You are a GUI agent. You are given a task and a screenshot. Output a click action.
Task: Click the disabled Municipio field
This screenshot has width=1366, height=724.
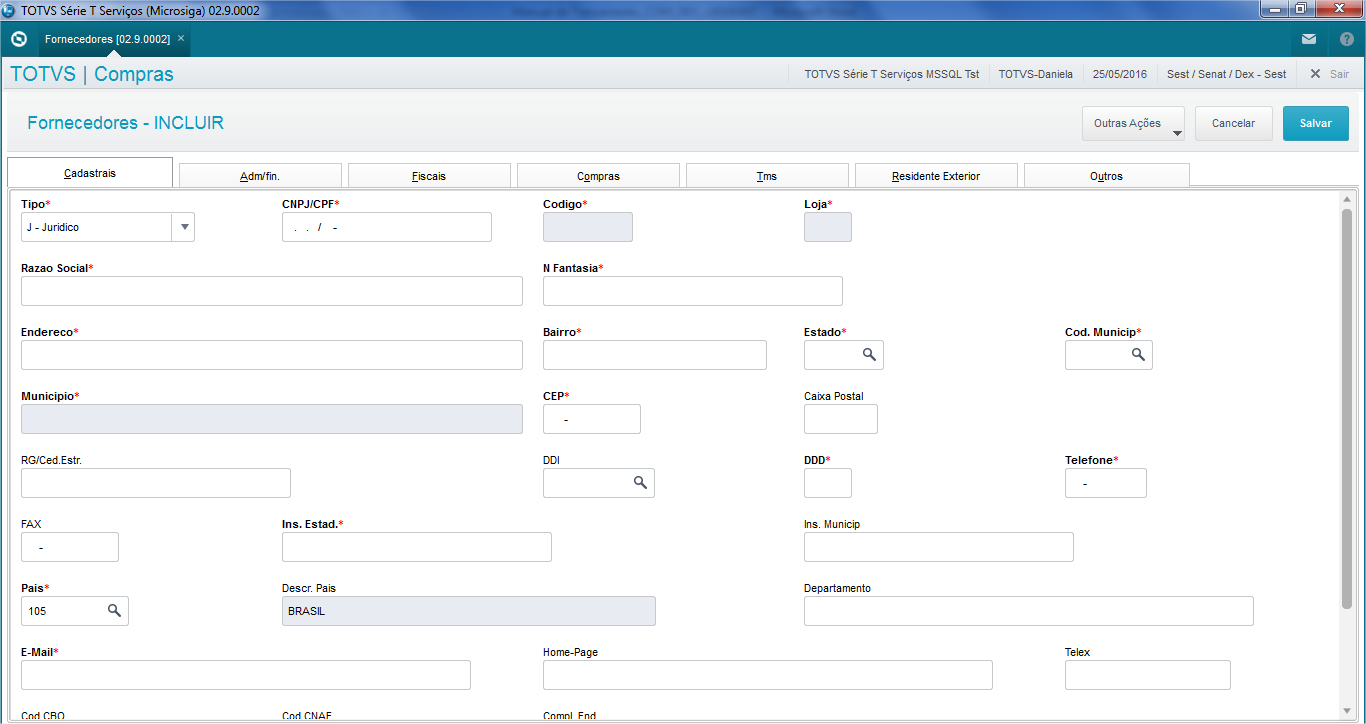(x=272, y=419)
